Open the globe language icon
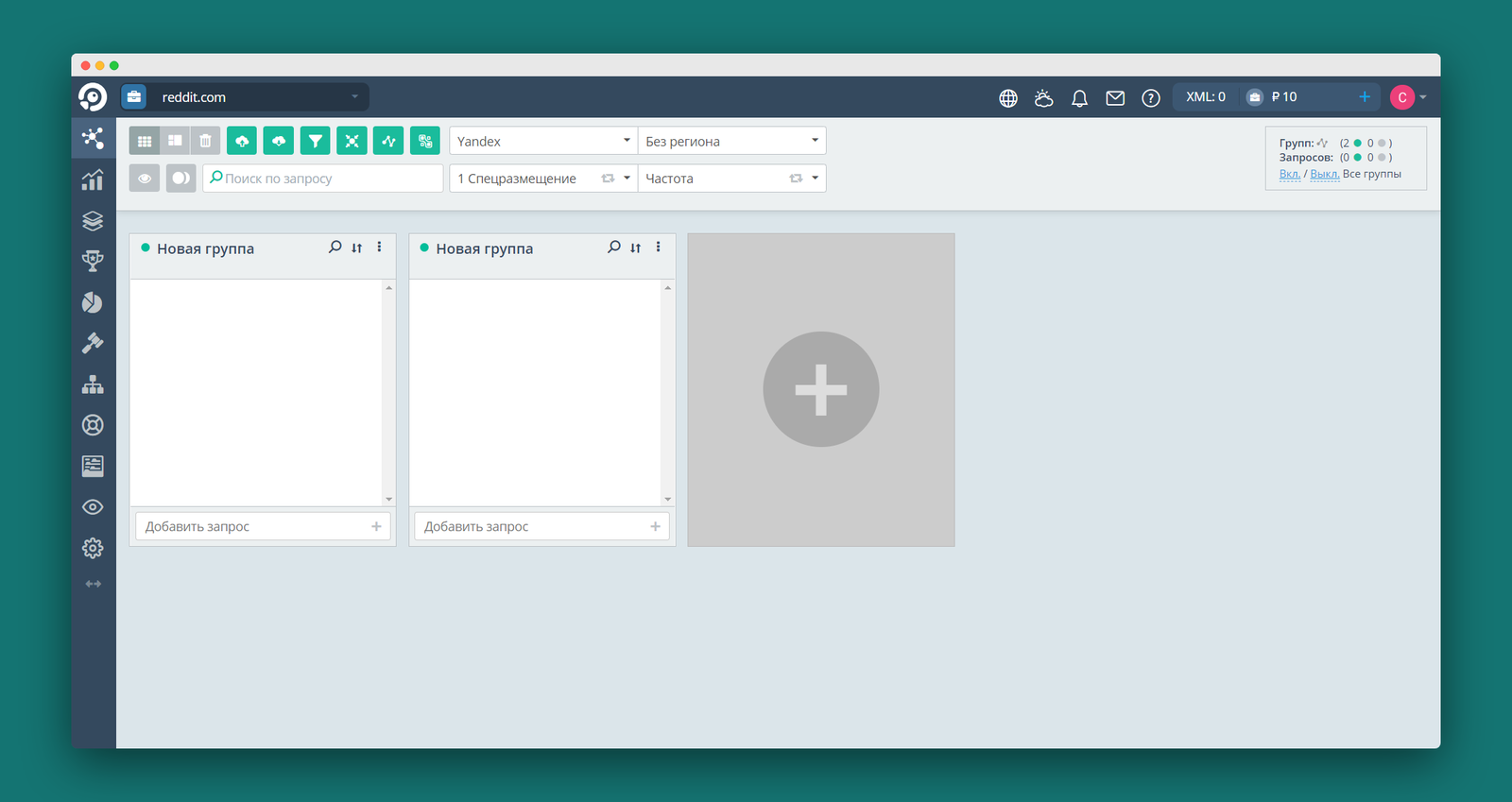This screenshot has width=1512, height=802. [x=1008, y=98]
